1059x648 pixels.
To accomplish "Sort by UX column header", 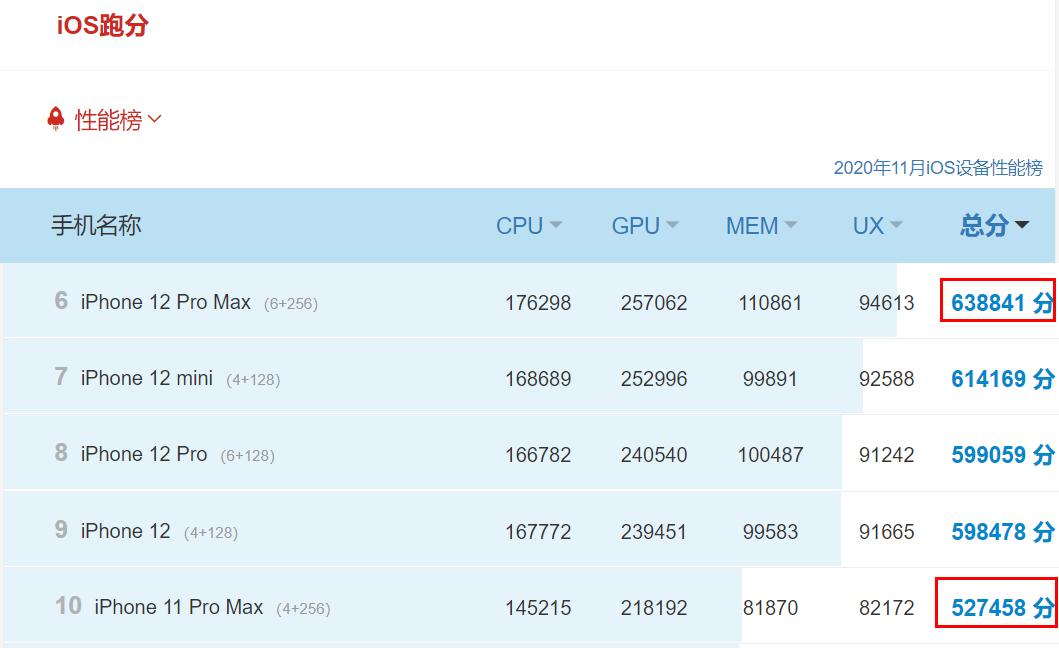I will point(877,226).
